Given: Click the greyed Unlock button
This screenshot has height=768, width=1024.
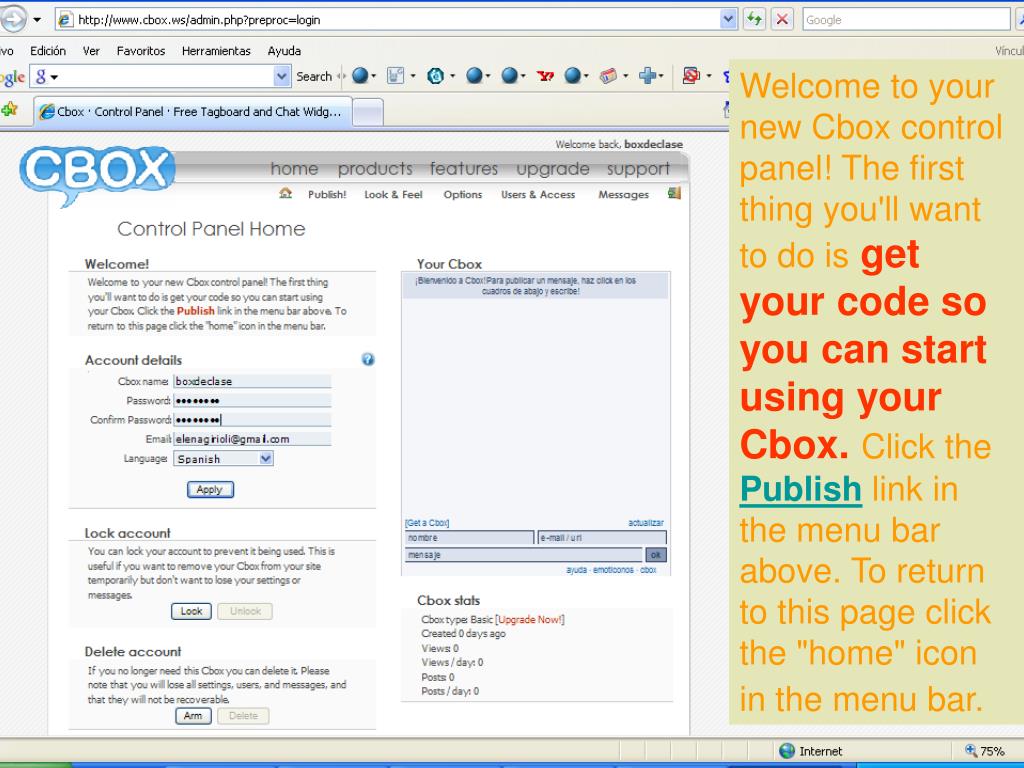Looking at the screenshot, I should pyautogui.click(x=245, y=611).
